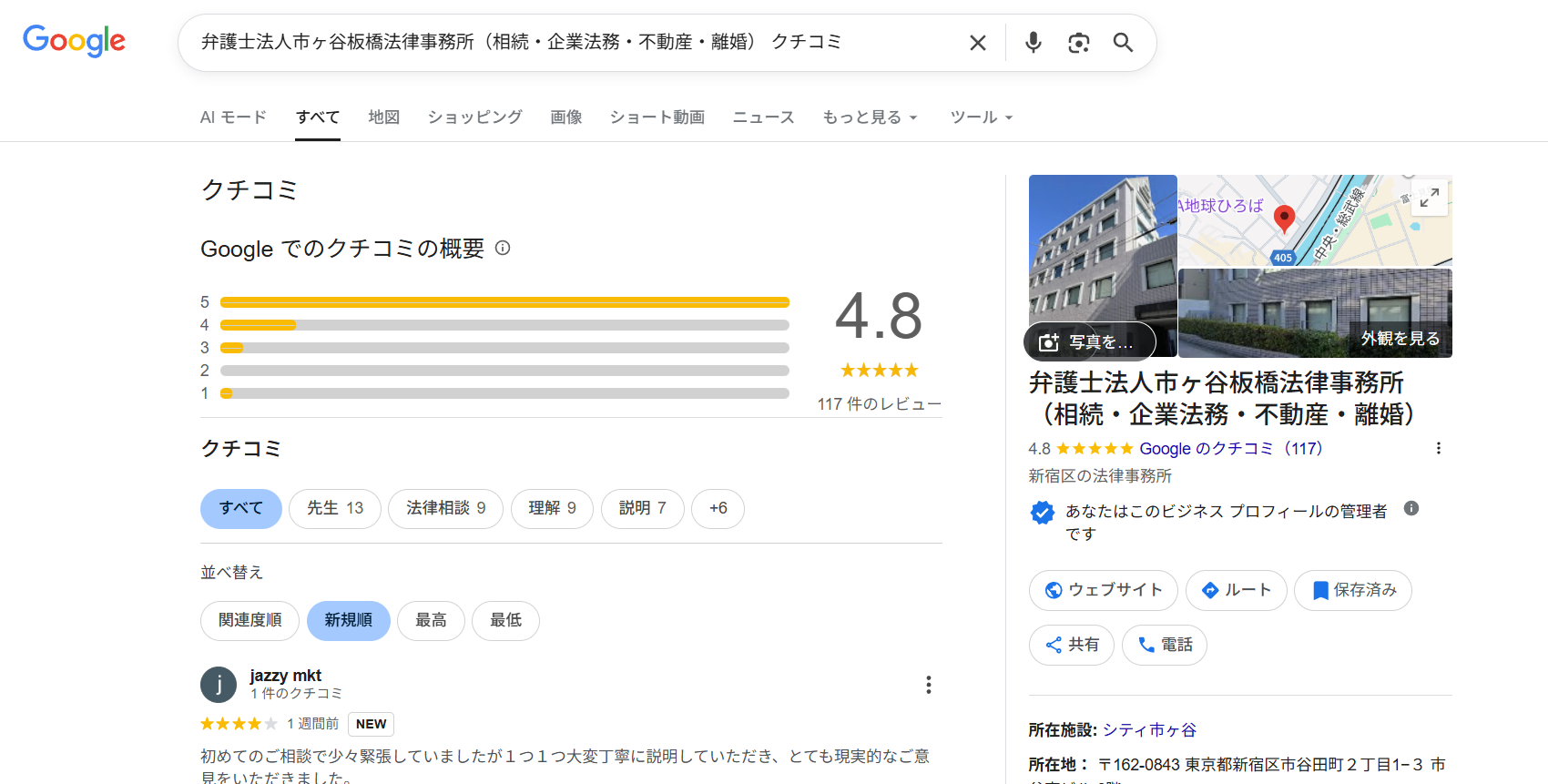Select the 先生 13 review filter chip
The height and width of the screenshot is (784, 1548).
pyautogui.click(x=335, y=508)
